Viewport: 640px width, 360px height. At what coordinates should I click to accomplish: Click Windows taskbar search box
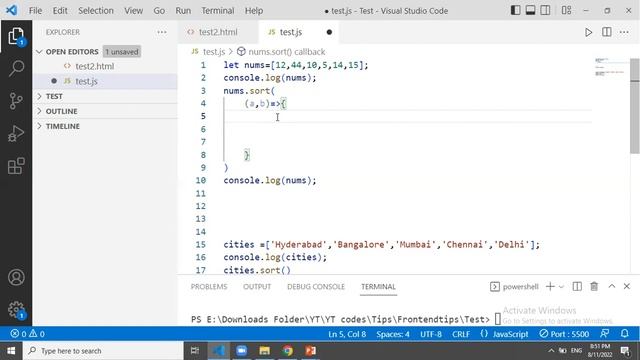click(103, 351)
